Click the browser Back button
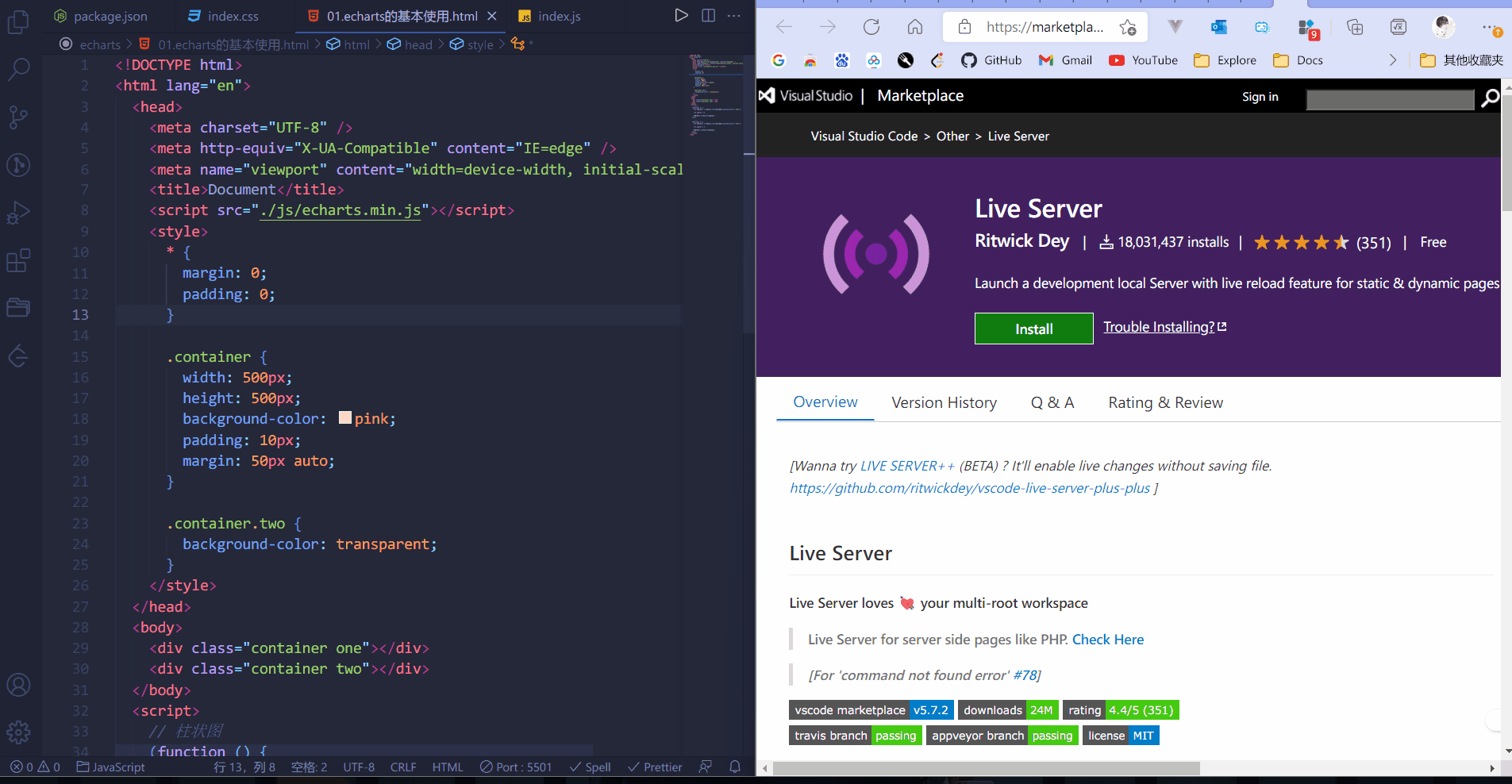1512x784 pixels. pos(784,27)
